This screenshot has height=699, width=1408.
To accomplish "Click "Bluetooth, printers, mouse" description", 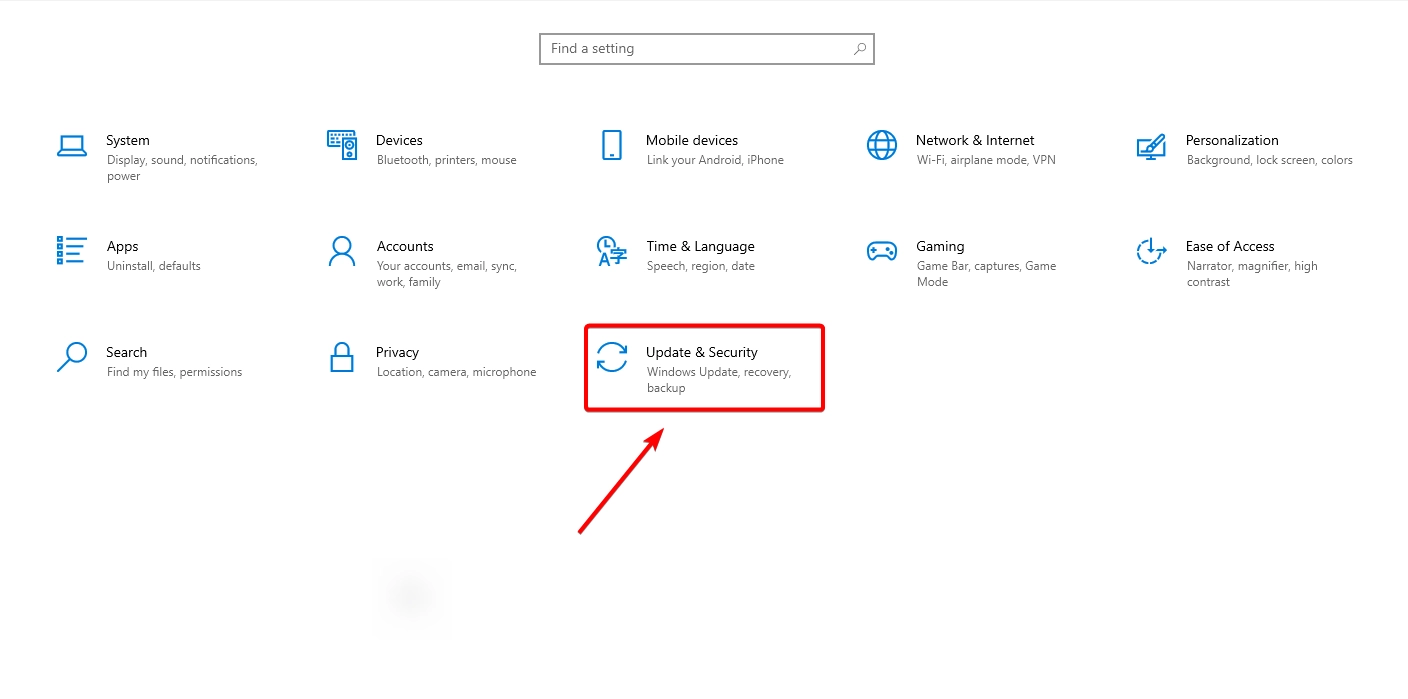I will (447, 160).
